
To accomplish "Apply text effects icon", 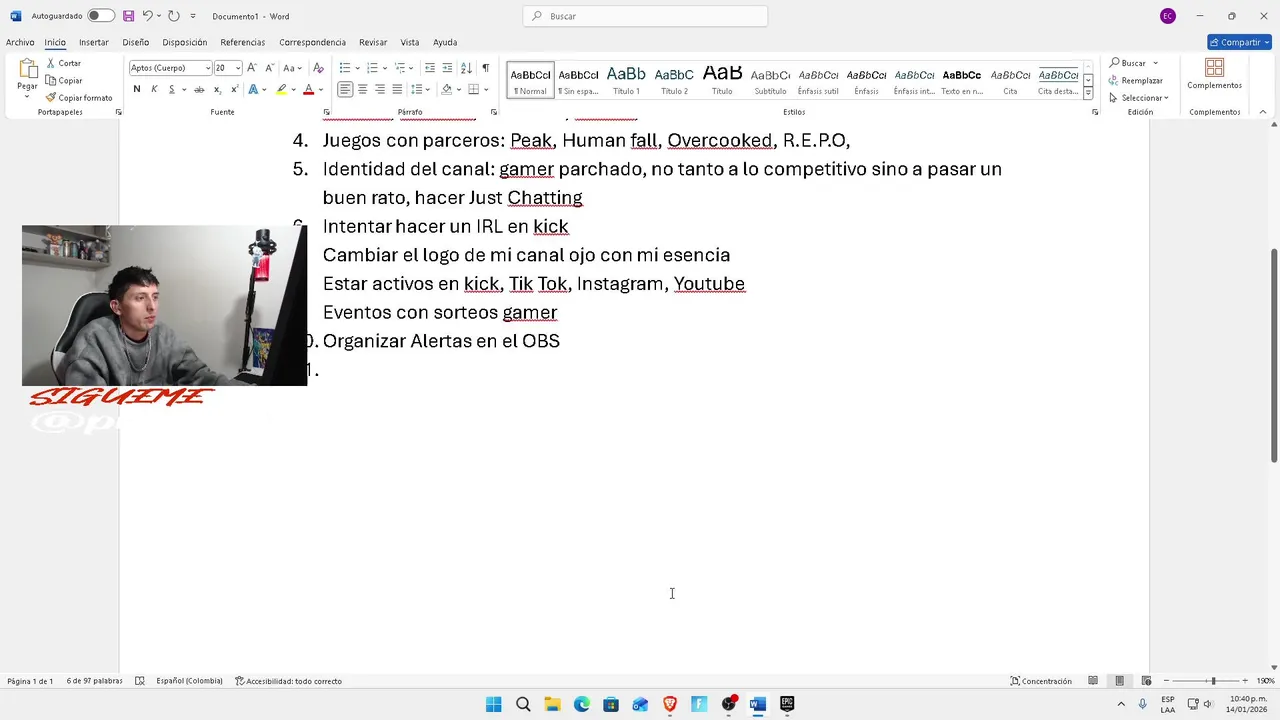I will coord(253,89).
